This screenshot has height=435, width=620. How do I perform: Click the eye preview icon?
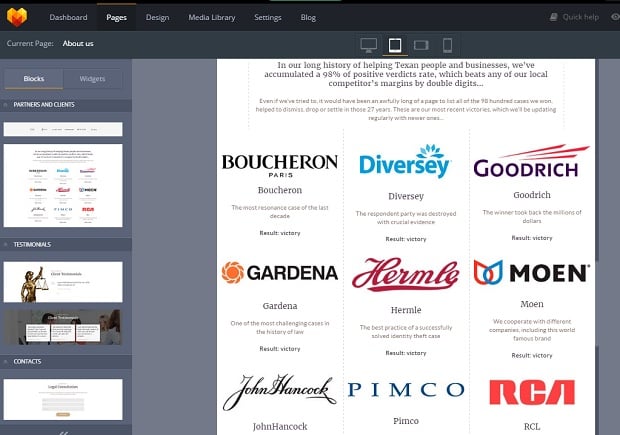614,17
